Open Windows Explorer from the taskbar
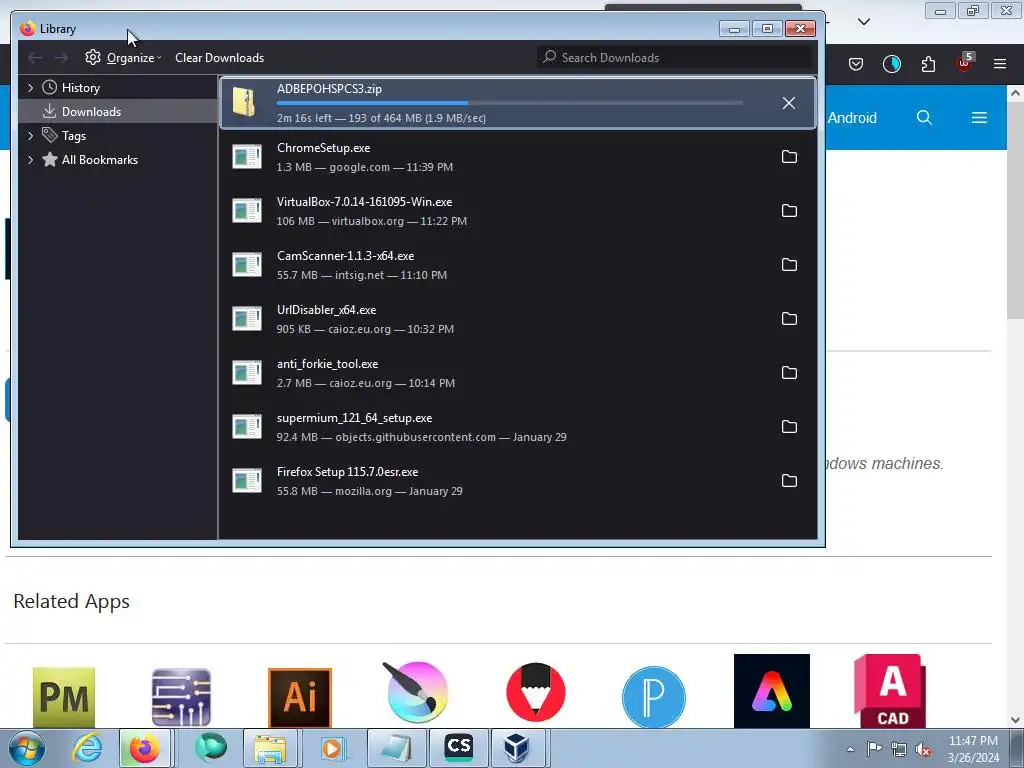 coord(270,748)
